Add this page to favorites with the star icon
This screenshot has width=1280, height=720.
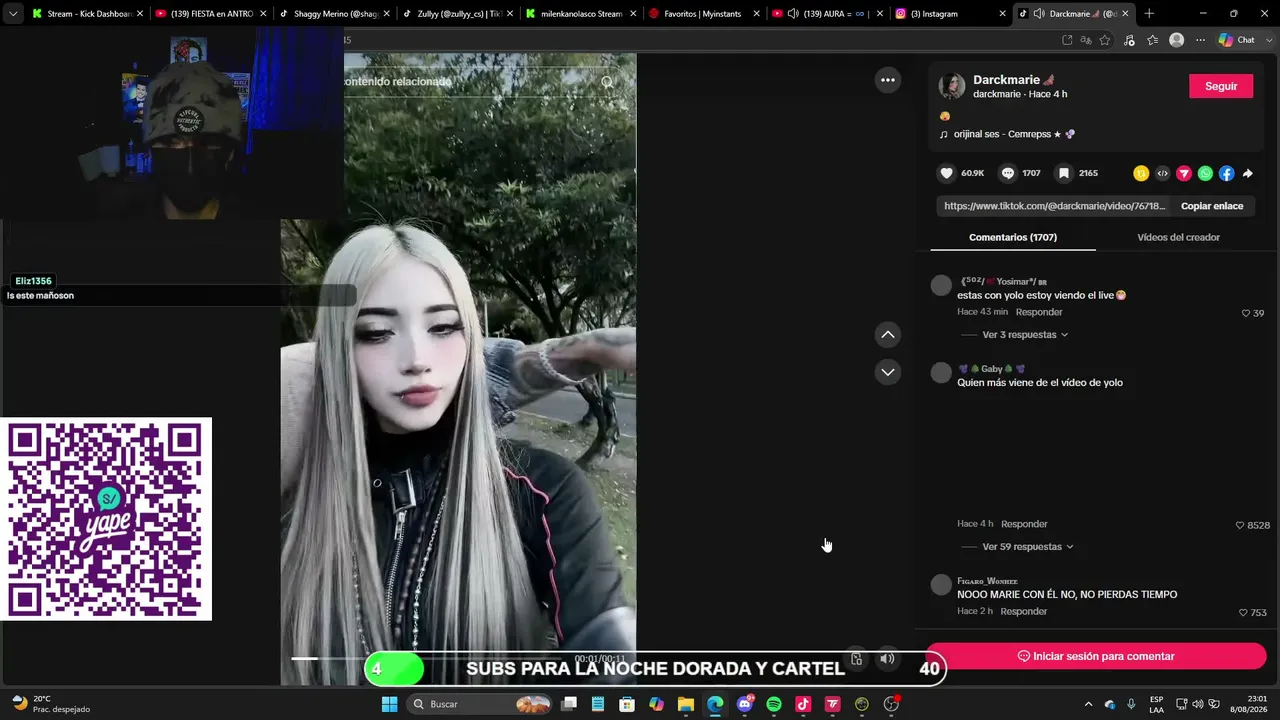tap(1105, 40)
